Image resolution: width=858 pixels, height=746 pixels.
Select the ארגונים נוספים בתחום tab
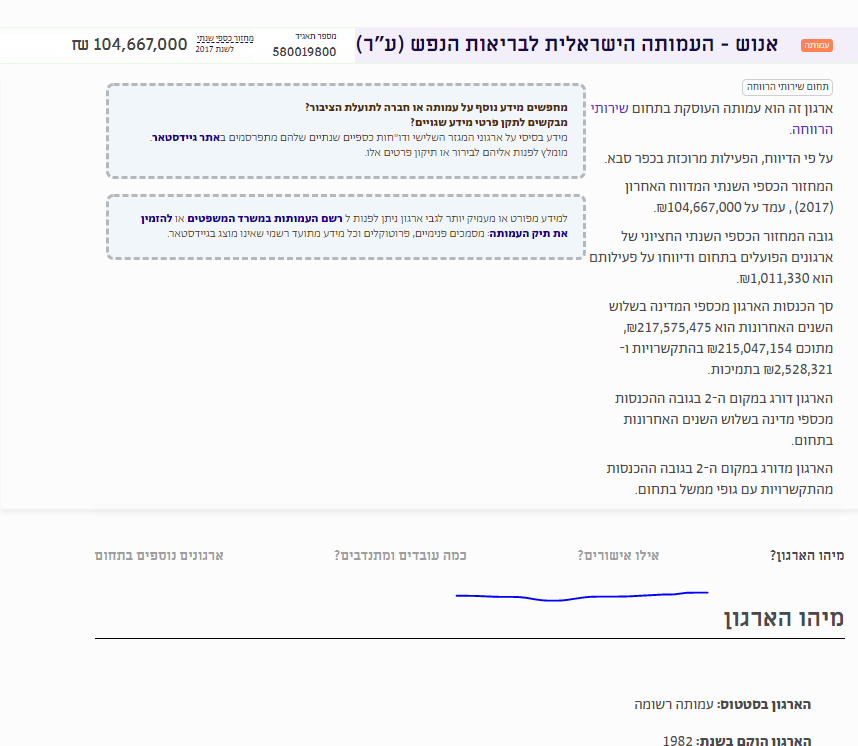pos(159,556)
